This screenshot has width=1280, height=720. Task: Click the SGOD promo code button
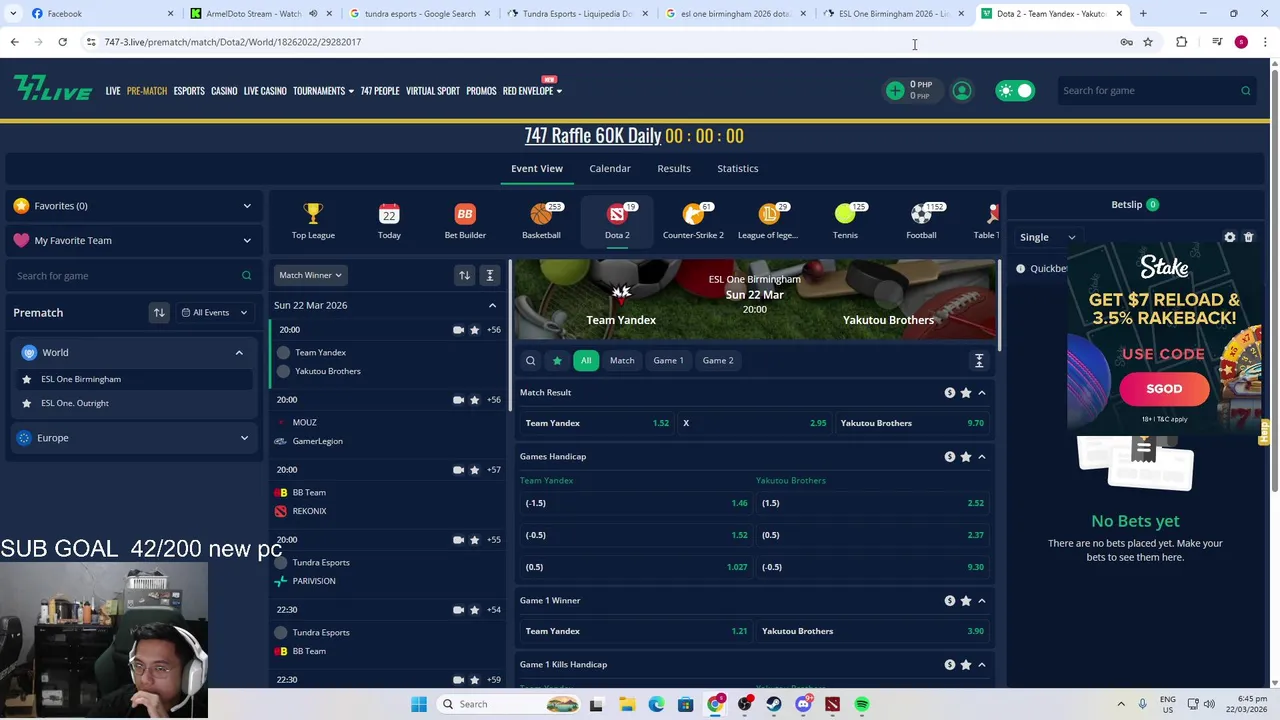point(1164,389)
